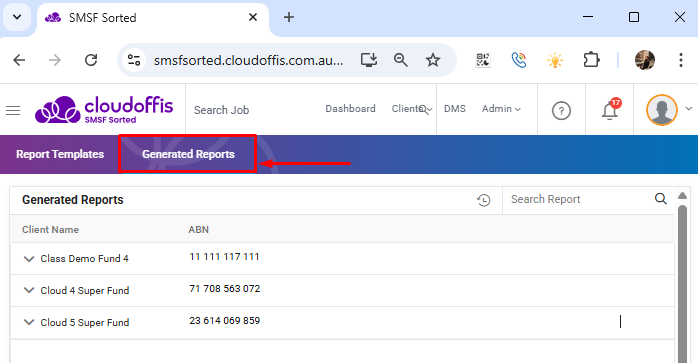Open the Chrome three-dot menu

[x=681, y=60]
